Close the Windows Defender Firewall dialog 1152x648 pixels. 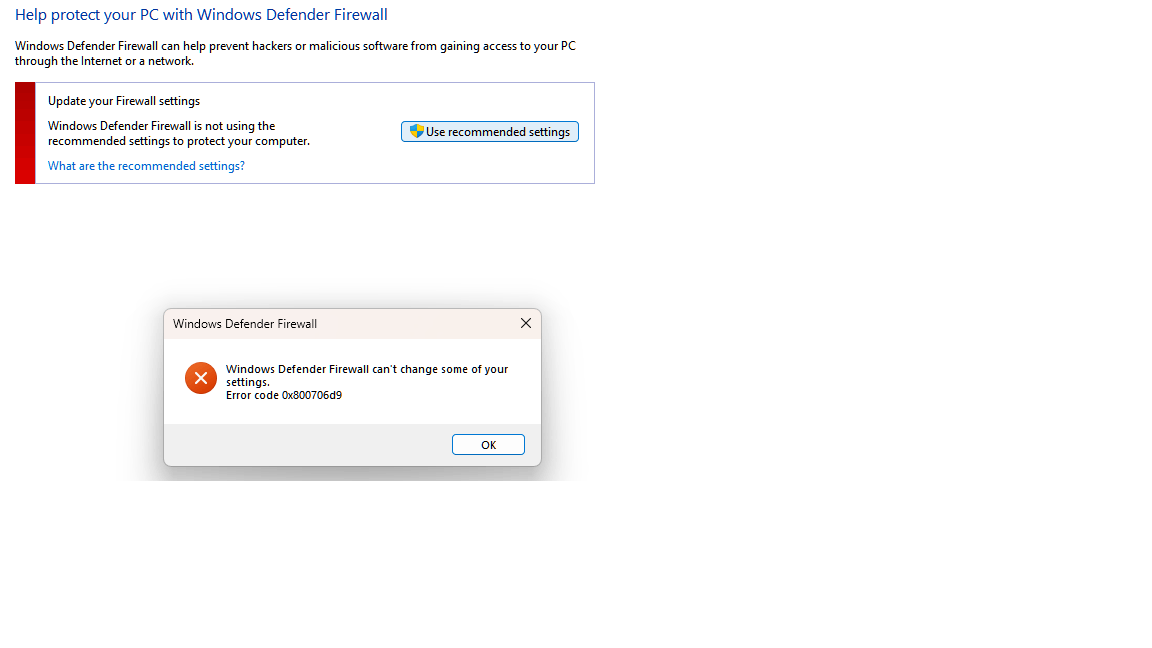525,323
